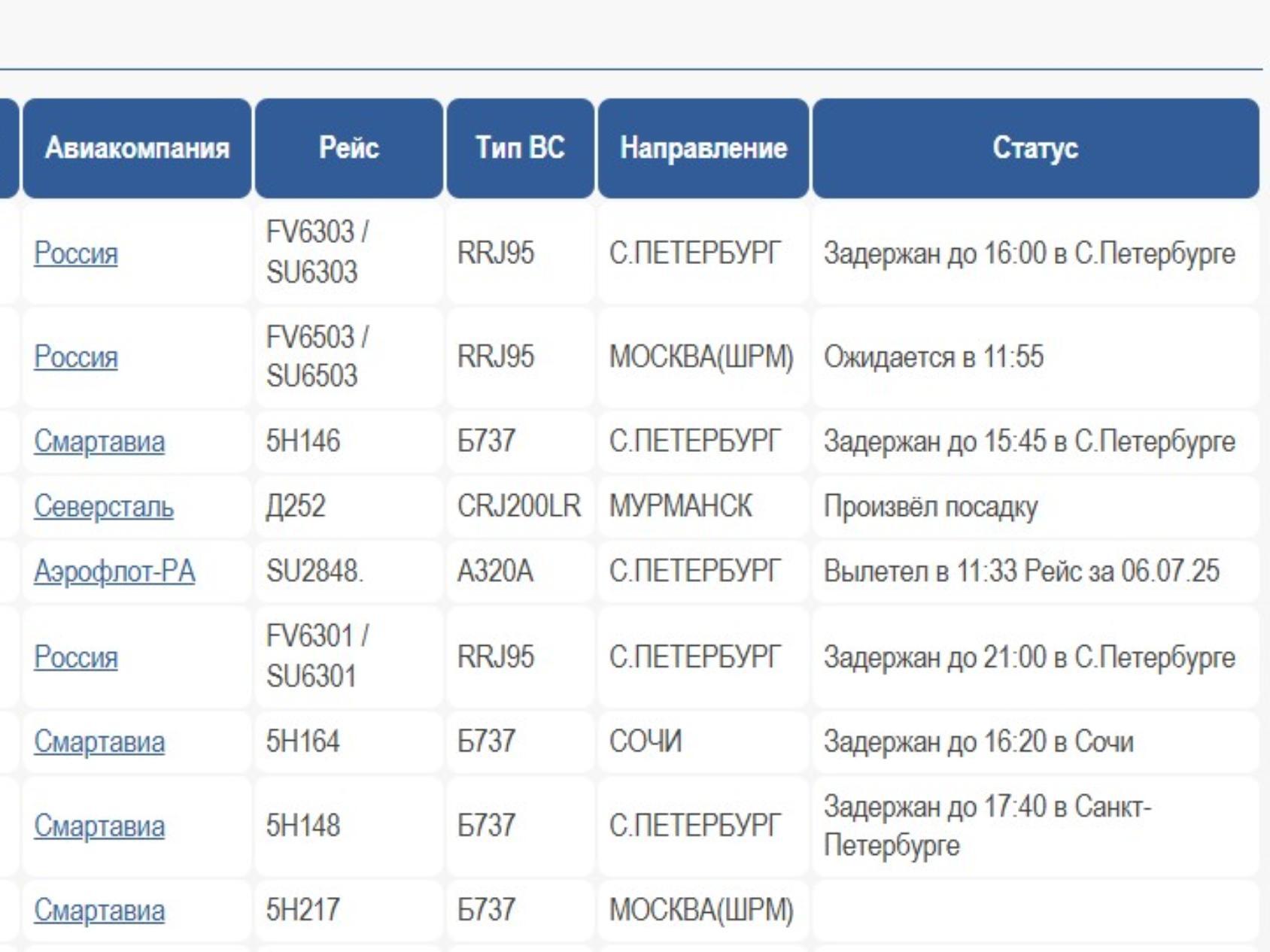Viewport: 1270px width, 952px height.
Task: Open Смартавиа link for flight 5H148
Action: click(99, 826)
